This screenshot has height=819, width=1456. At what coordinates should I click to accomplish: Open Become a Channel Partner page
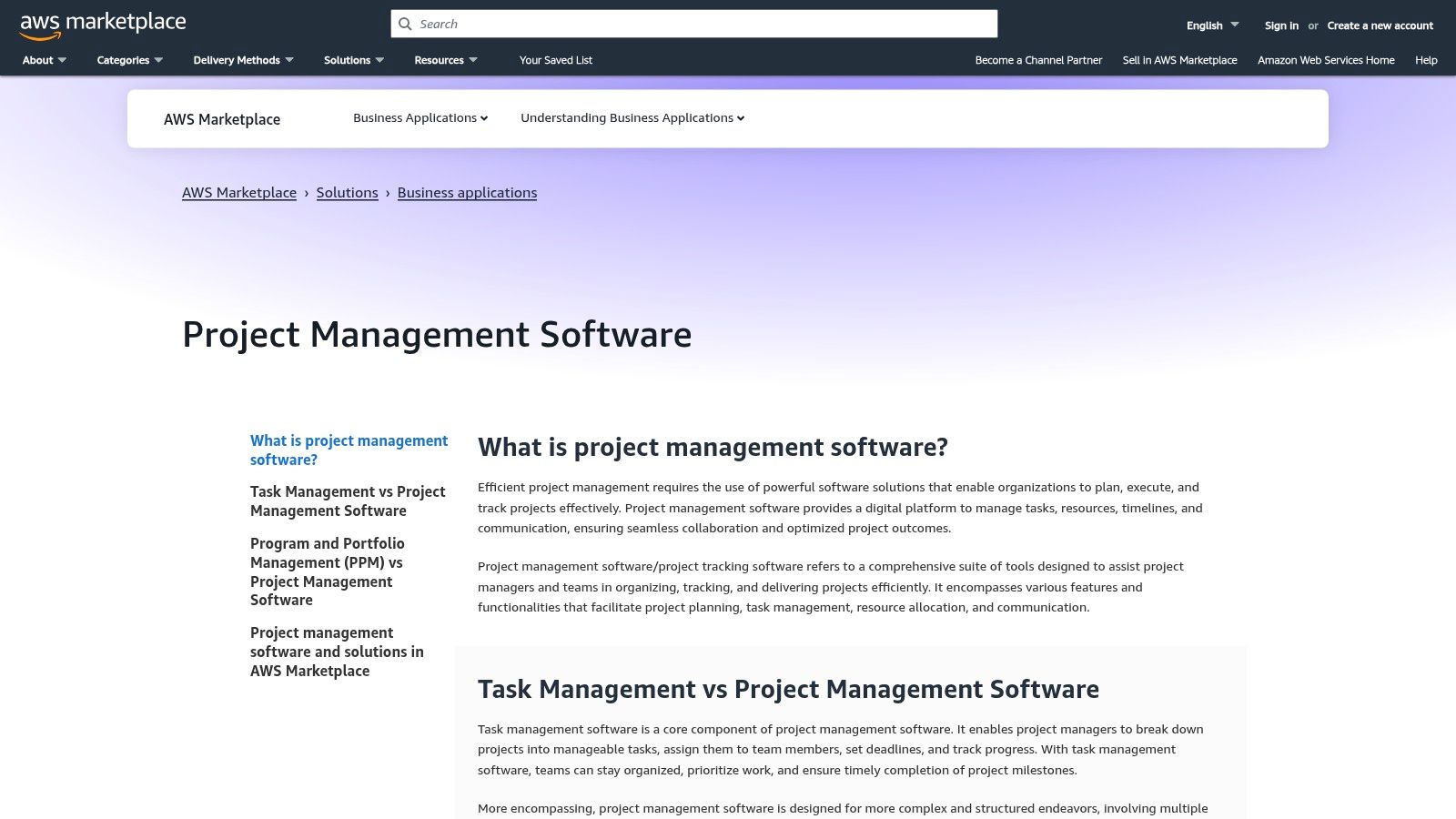1038,60
